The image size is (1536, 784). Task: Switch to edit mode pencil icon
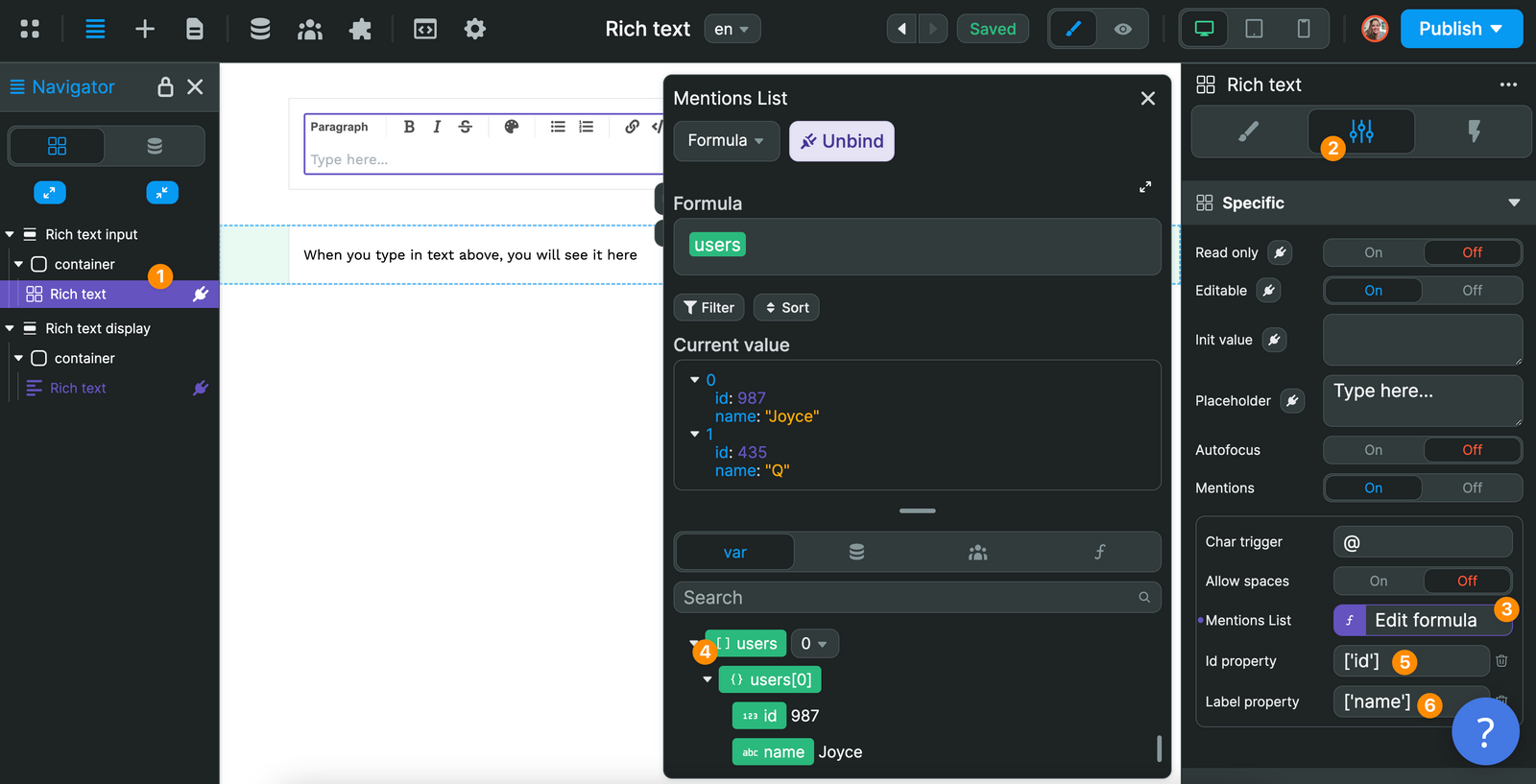1073,29
